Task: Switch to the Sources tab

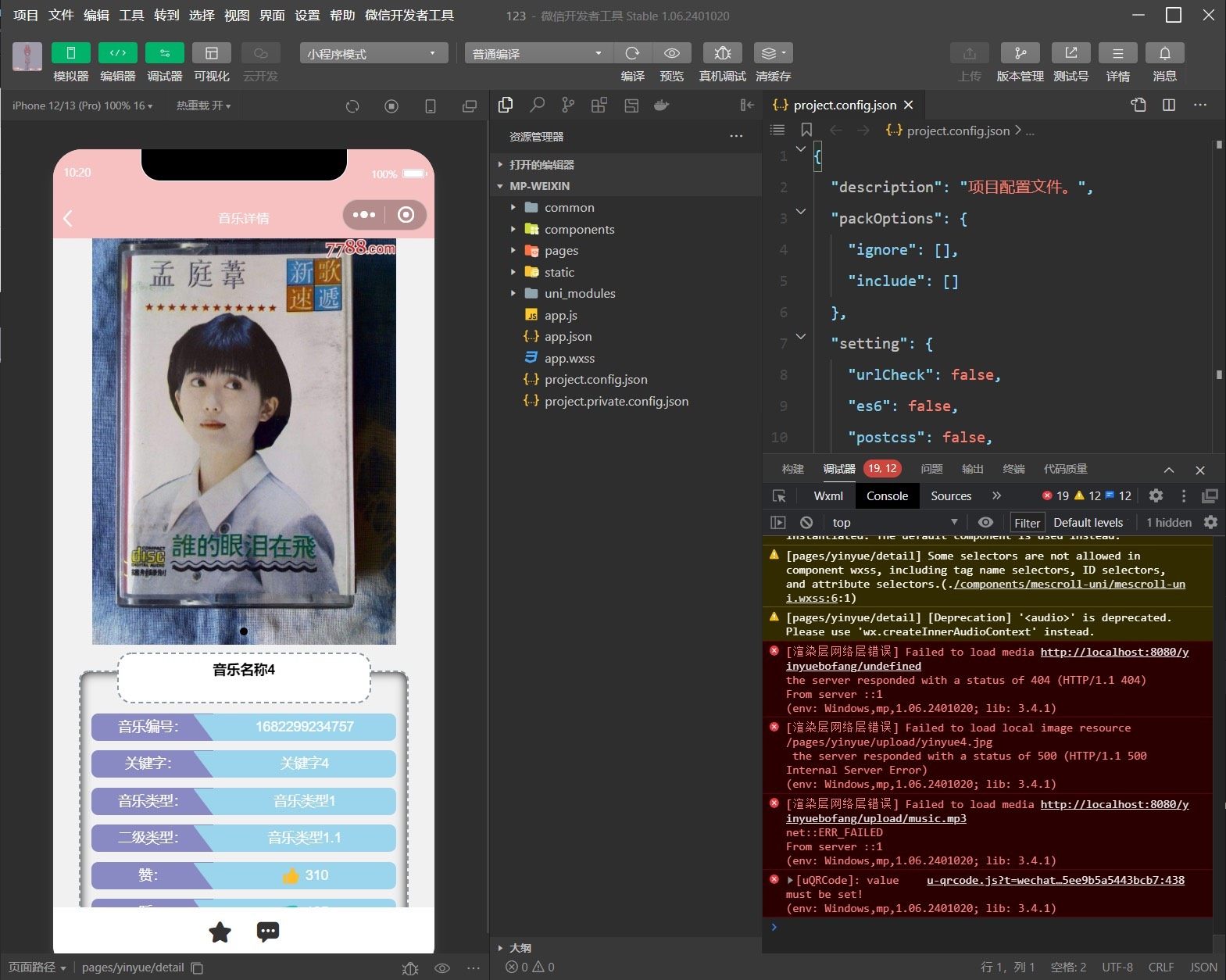Action: (x=951, y=495)
